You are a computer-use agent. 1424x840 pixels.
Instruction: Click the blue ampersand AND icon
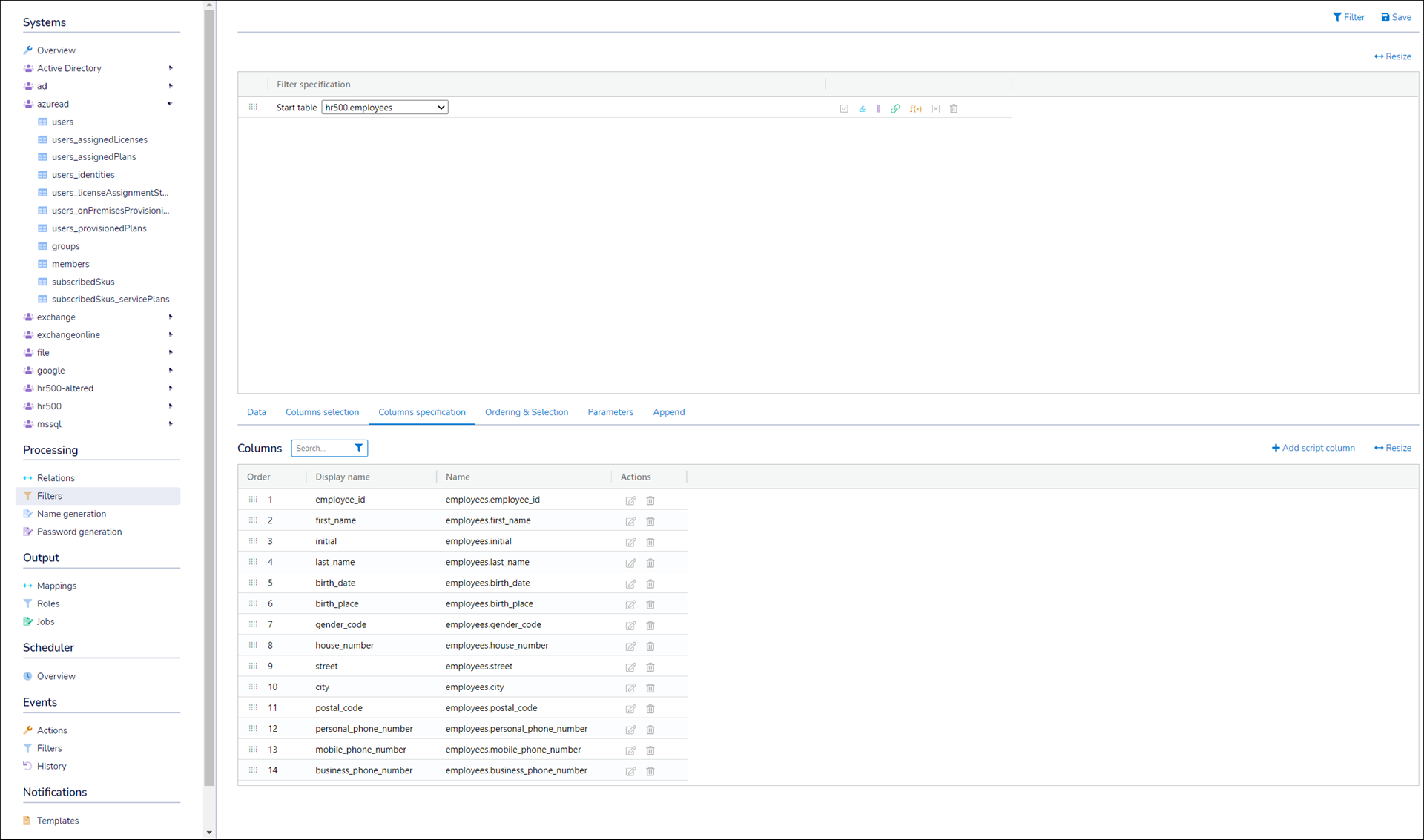[x=862, y=108]
